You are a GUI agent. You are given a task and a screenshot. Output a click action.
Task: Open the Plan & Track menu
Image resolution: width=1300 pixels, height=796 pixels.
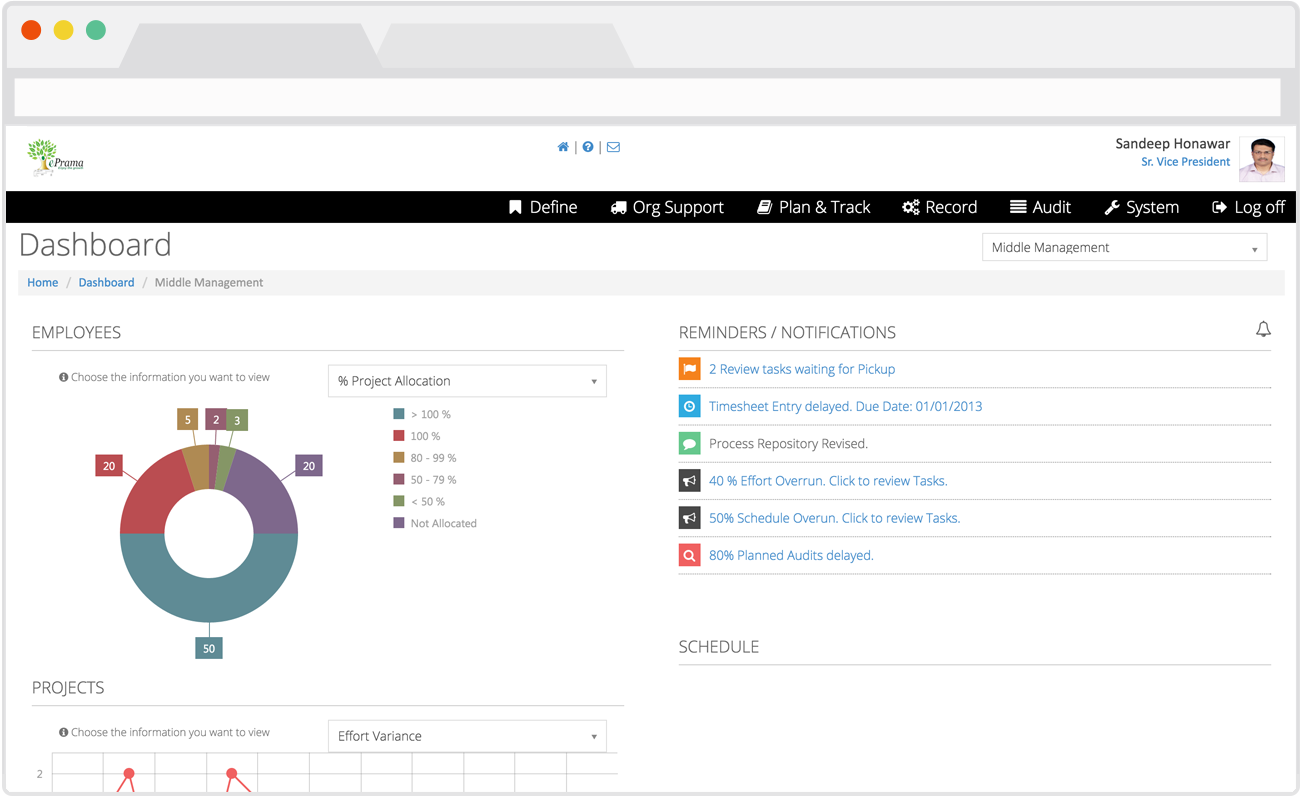pyautogui.click(x=813, y=207)
